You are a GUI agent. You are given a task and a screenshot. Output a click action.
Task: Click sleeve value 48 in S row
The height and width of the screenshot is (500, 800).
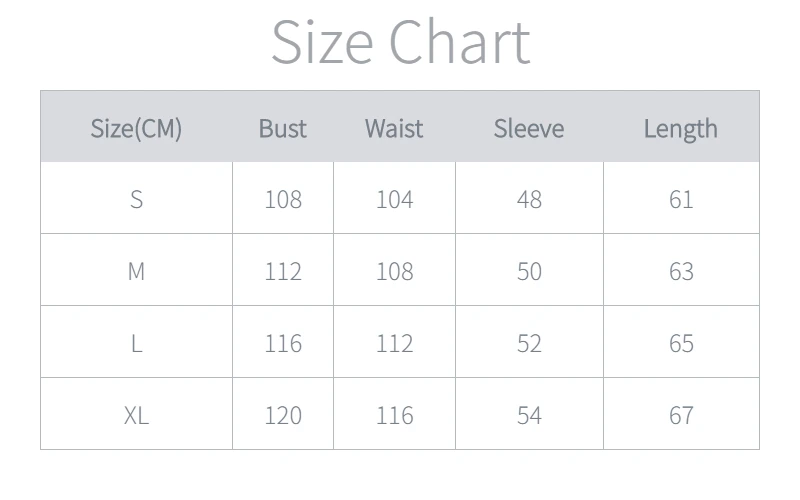529,199
